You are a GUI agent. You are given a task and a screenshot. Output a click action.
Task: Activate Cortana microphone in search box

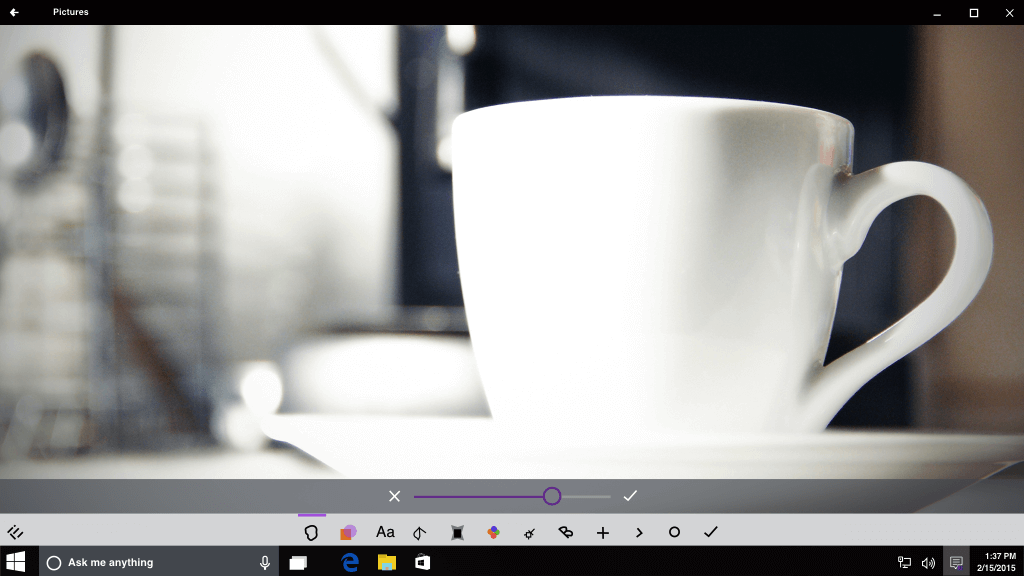[x=265, y=562]
